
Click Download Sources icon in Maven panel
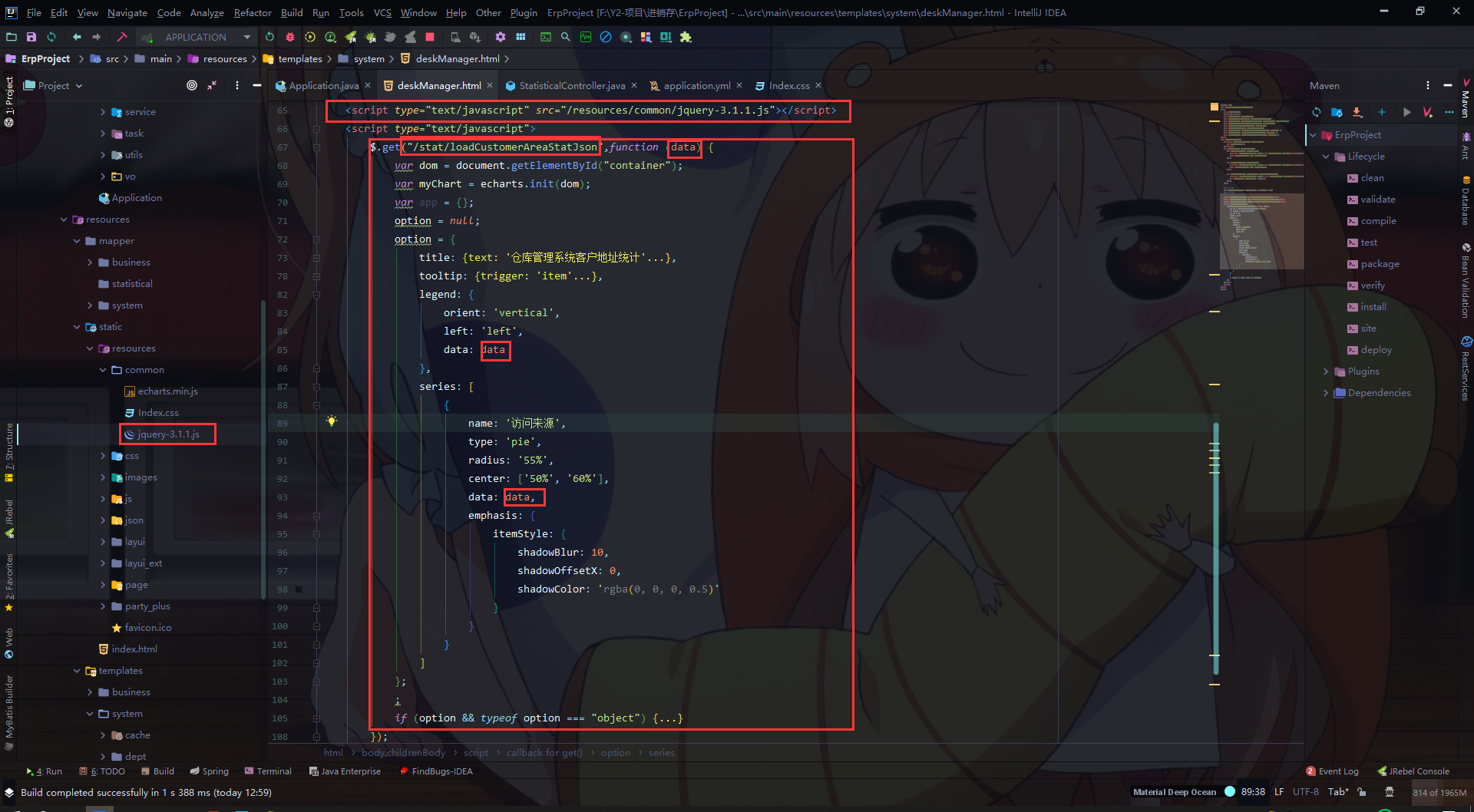click(1357, 112)
